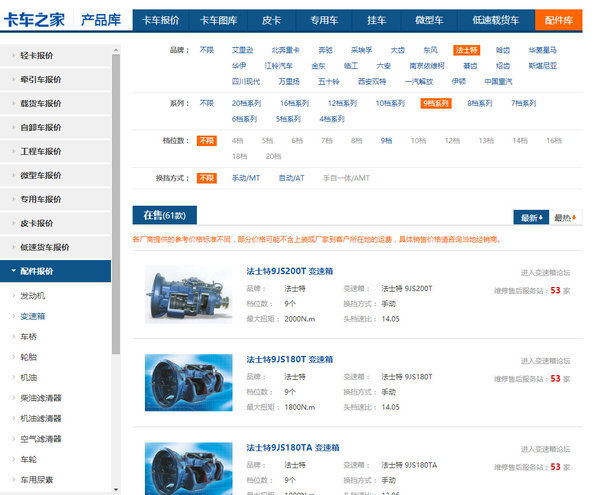Open 车用尿素 in the sidebar list
This screenshot has width=600, height=495.
pos(37,480)
